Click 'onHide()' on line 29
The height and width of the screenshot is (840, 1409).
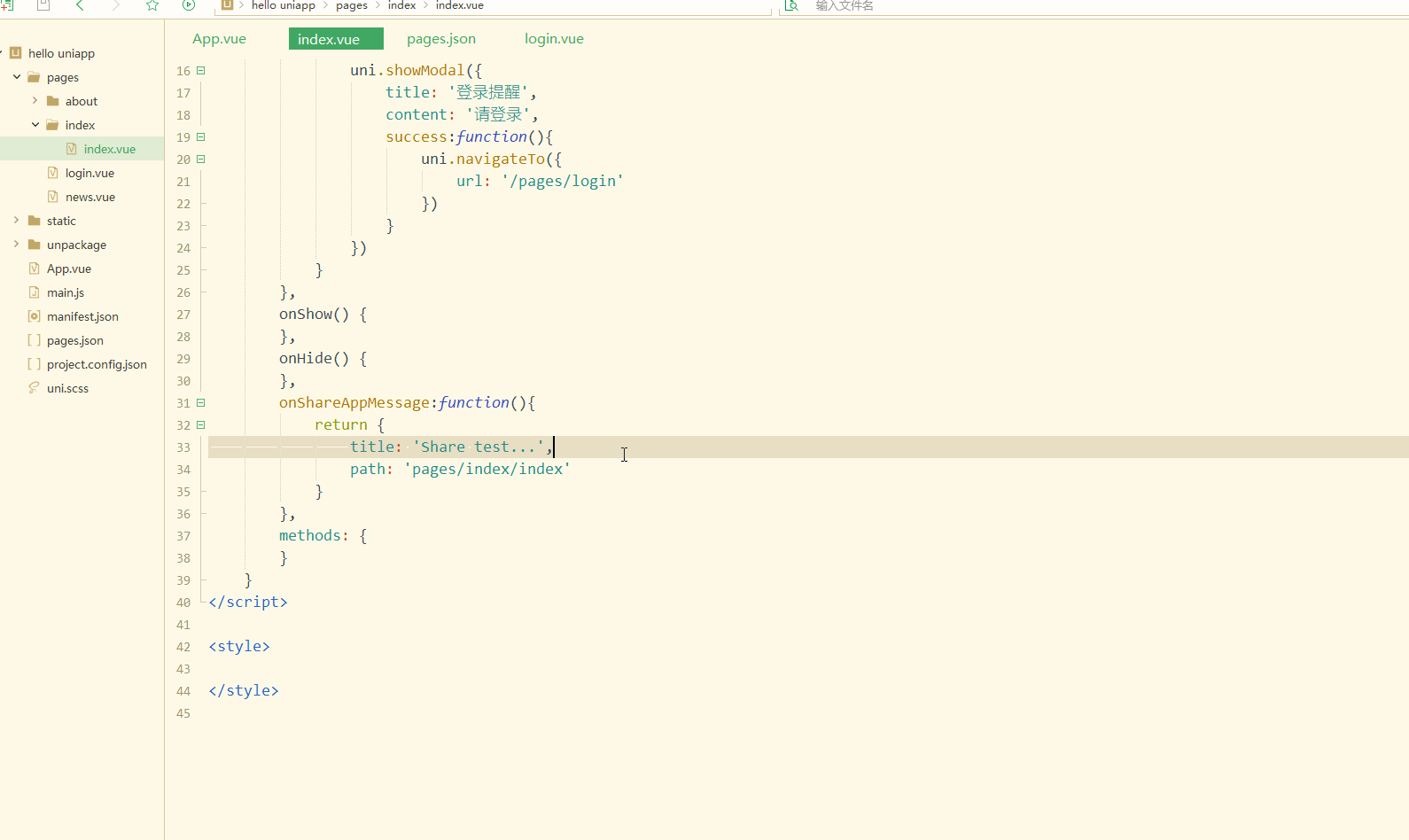click(315, 359)
